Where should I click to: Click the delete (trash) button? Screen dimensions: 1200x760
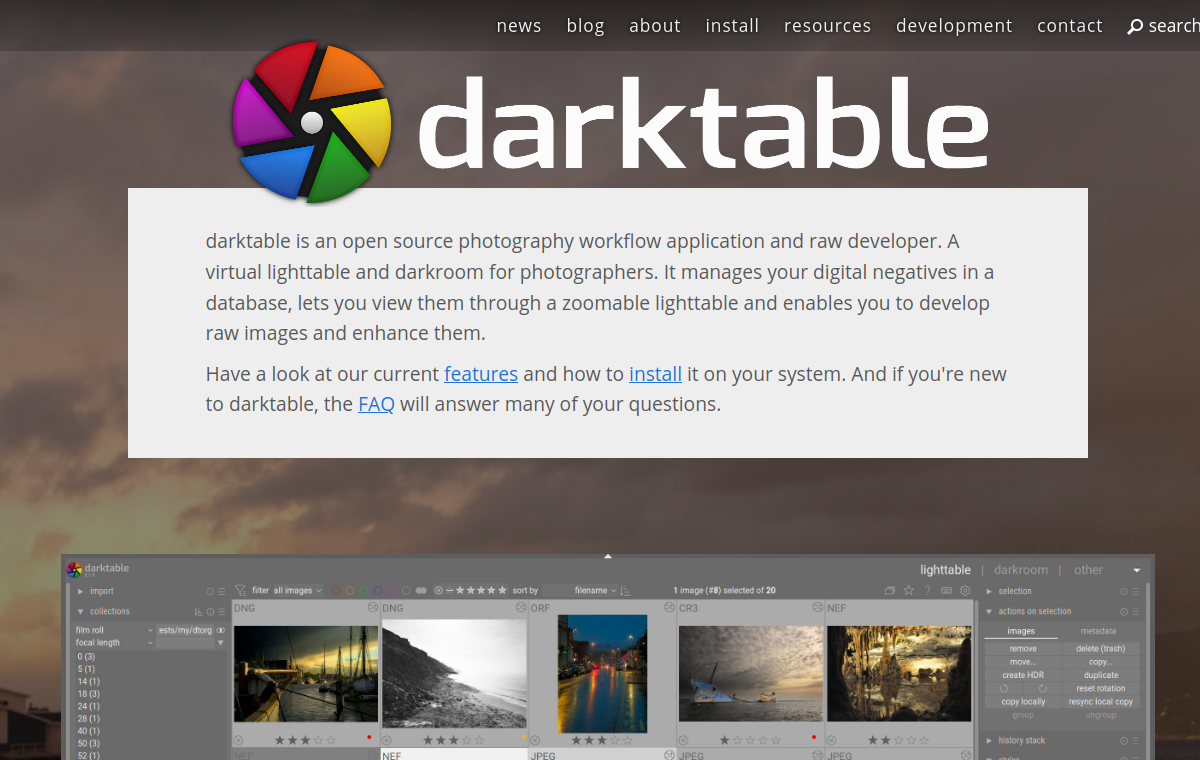[1101, 648]
